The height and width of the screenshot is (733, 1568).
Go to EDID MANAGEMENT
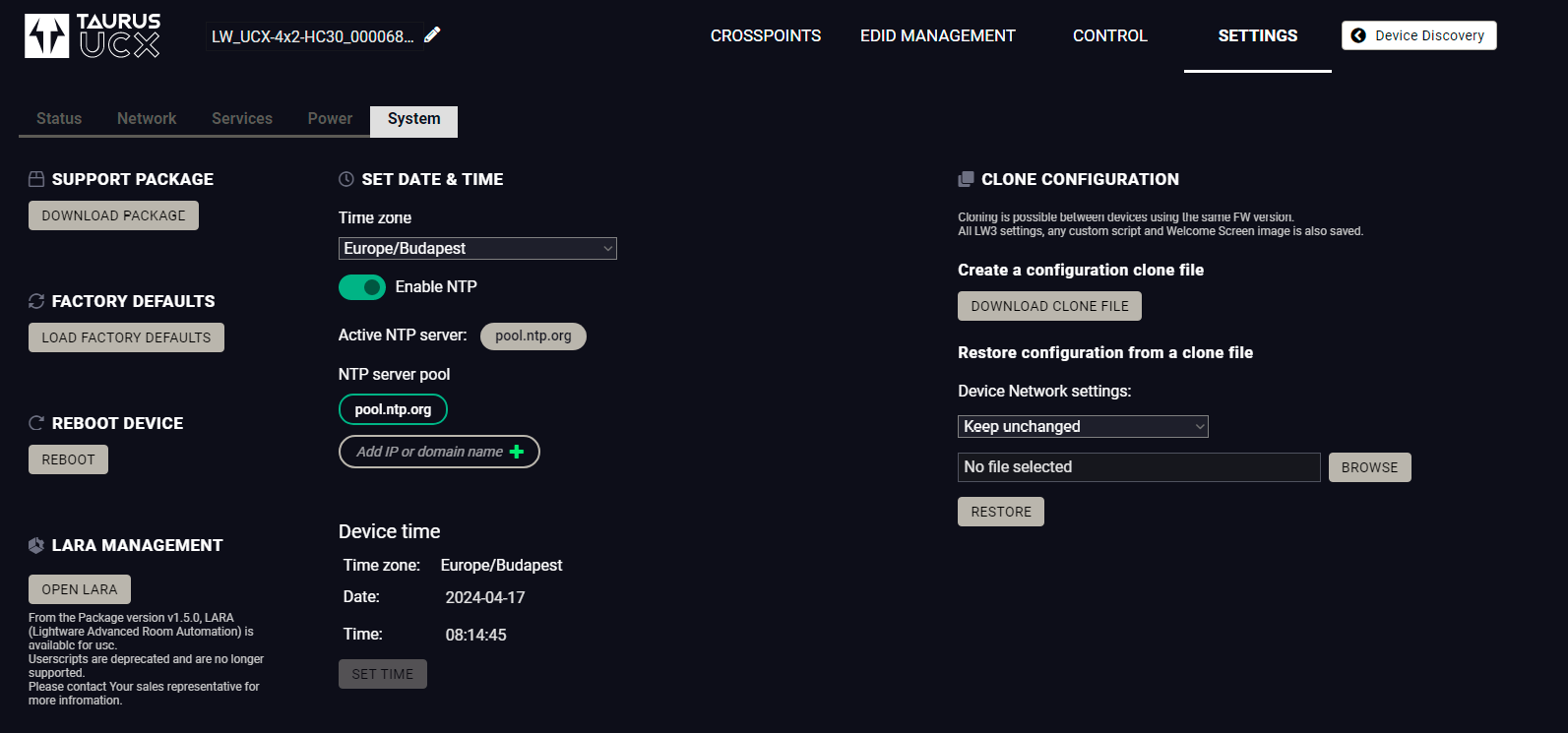point(938,35)
